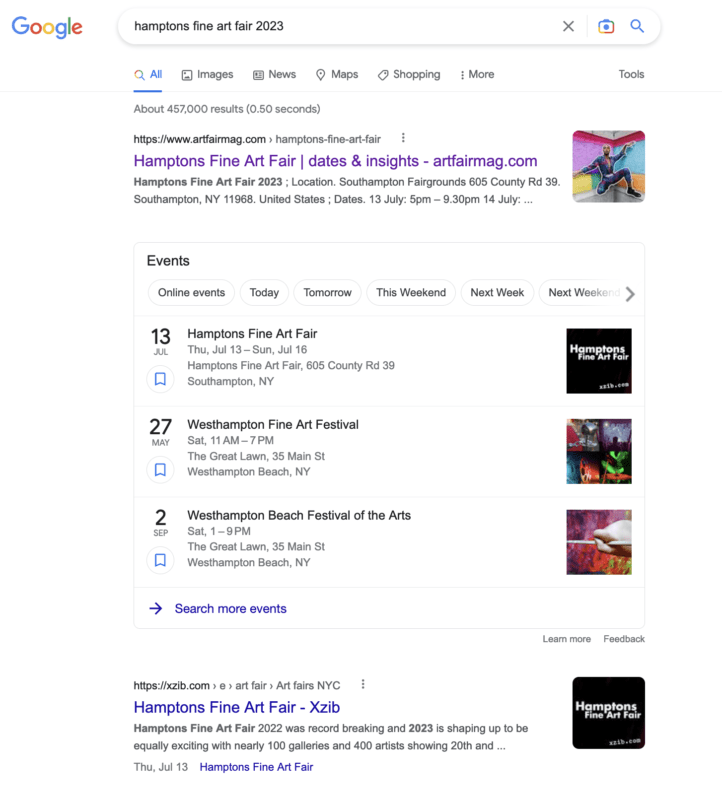Expand the More search options menu
722x800 pixels.
pos(477,74)
